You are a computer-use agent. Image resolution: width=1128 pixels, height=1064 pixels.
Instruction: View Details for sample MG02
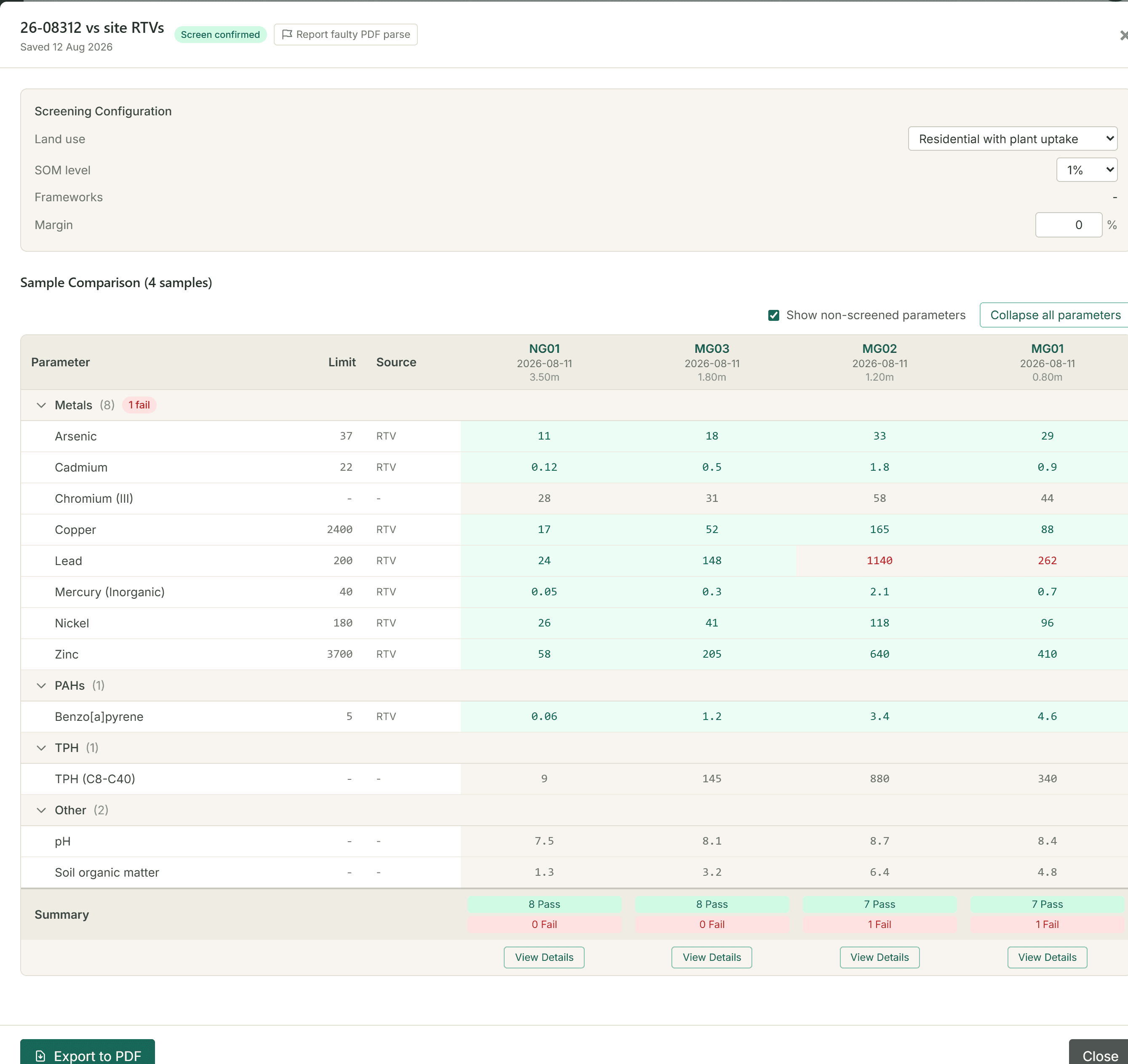[x=879, y=957]
